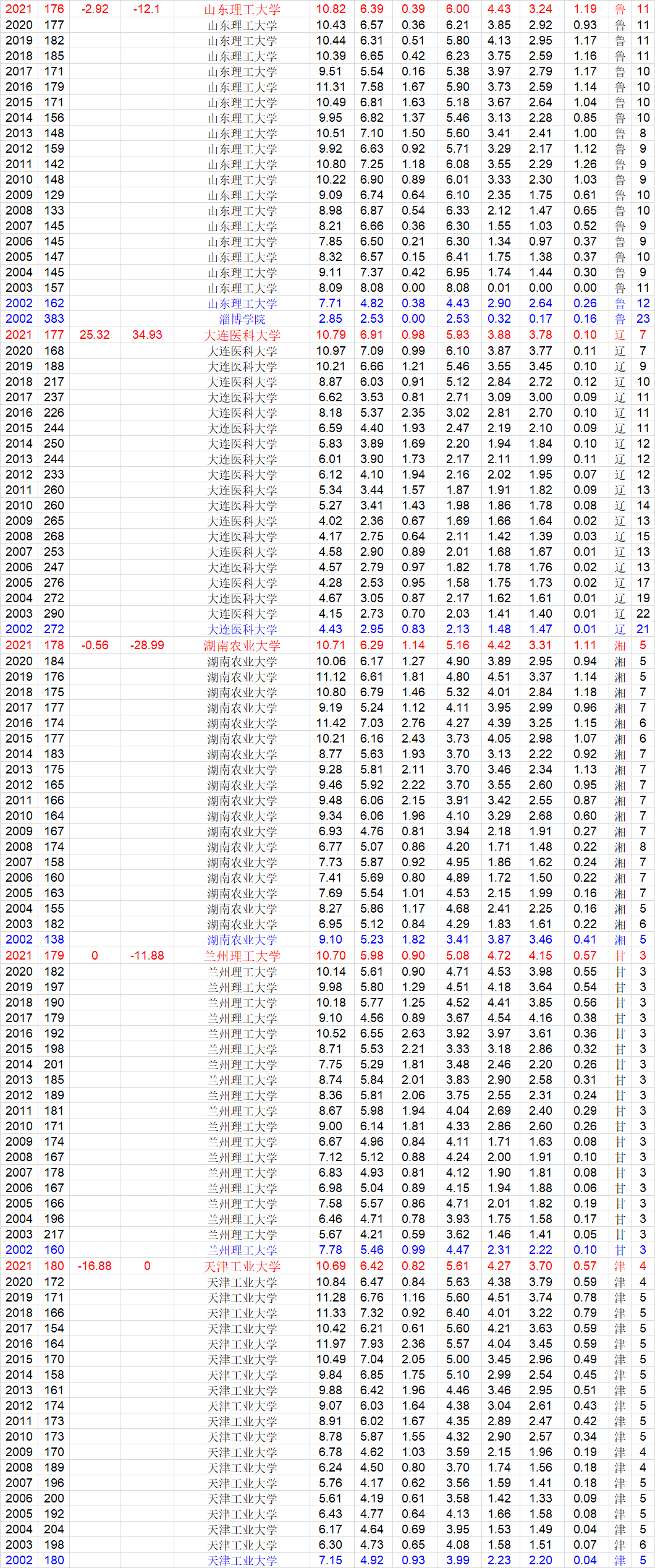Click the blue 大连医科大学 name in the 2002 row

click(x=242, y=629)
